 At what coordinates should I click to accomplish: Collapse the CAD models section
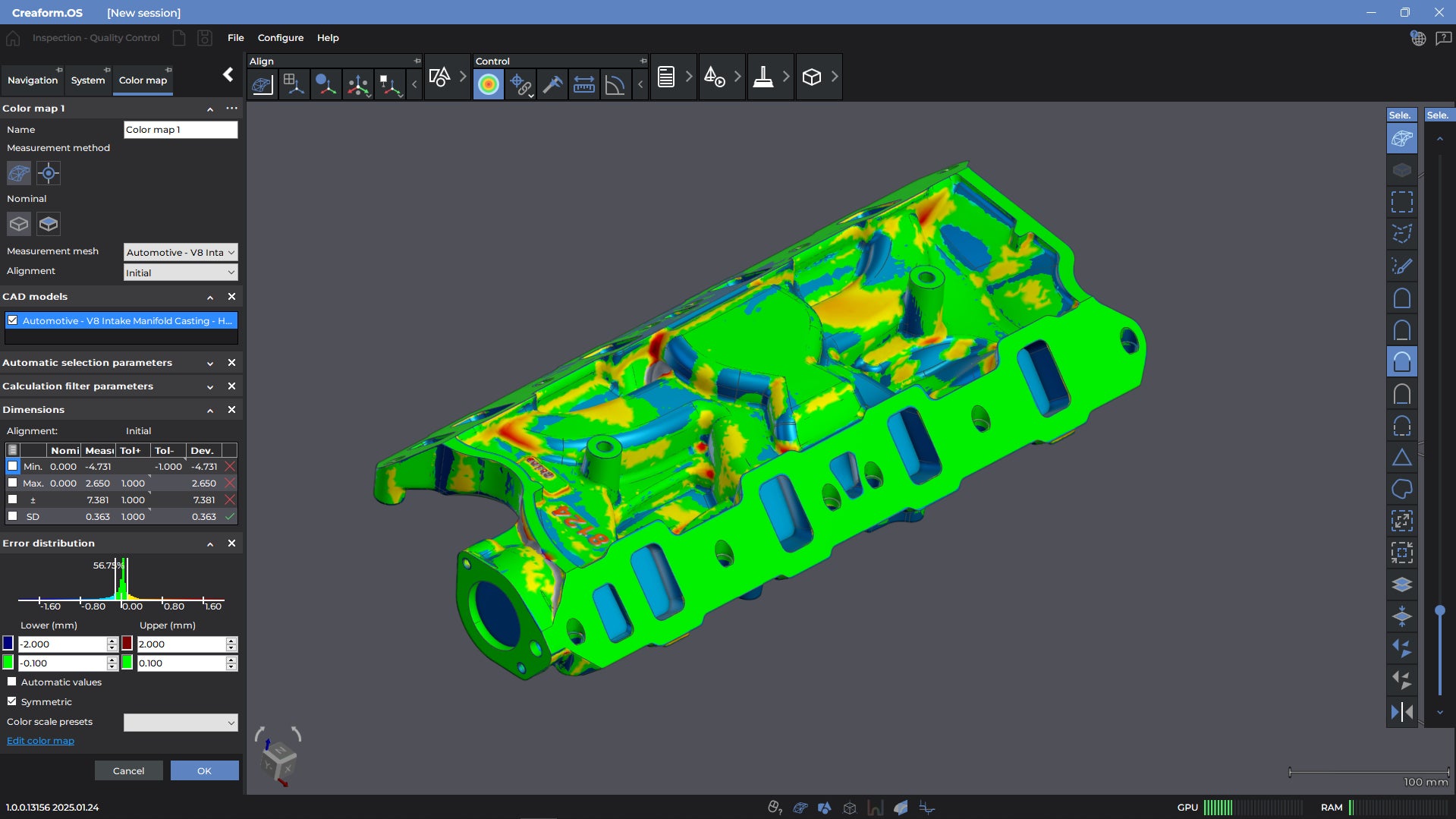[210, 297]
